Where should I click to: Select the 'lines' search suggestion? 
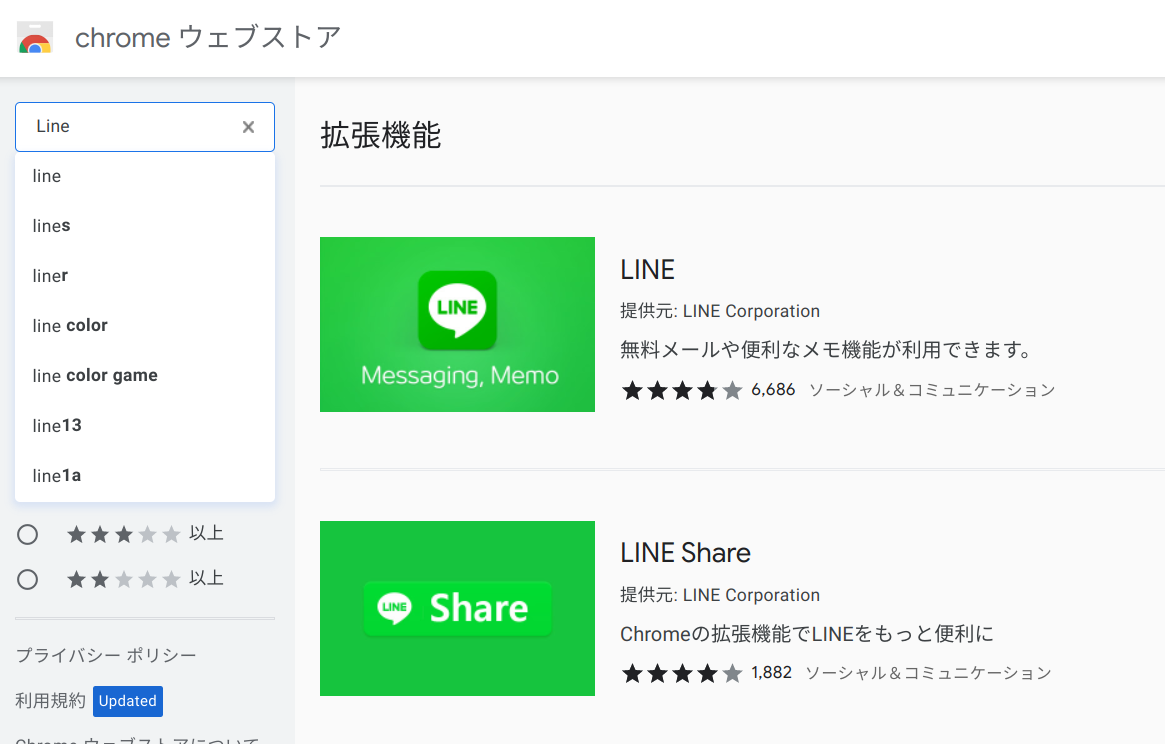point(145,226)
